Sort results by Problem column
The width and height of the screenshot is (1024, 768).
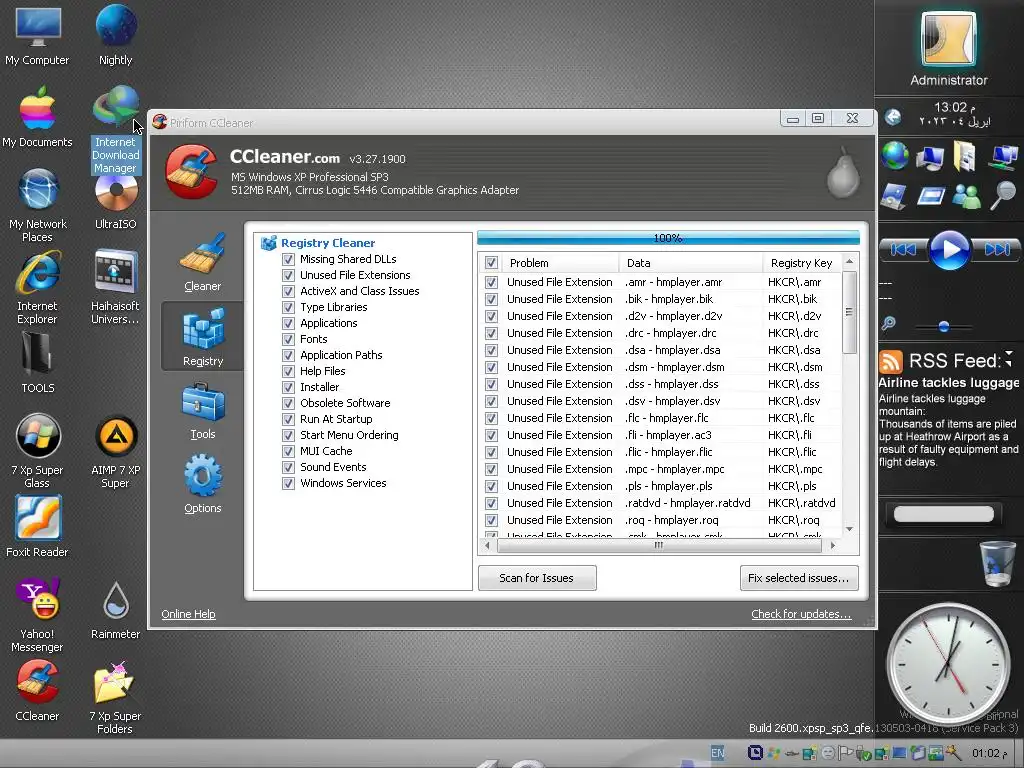[559, 263]
